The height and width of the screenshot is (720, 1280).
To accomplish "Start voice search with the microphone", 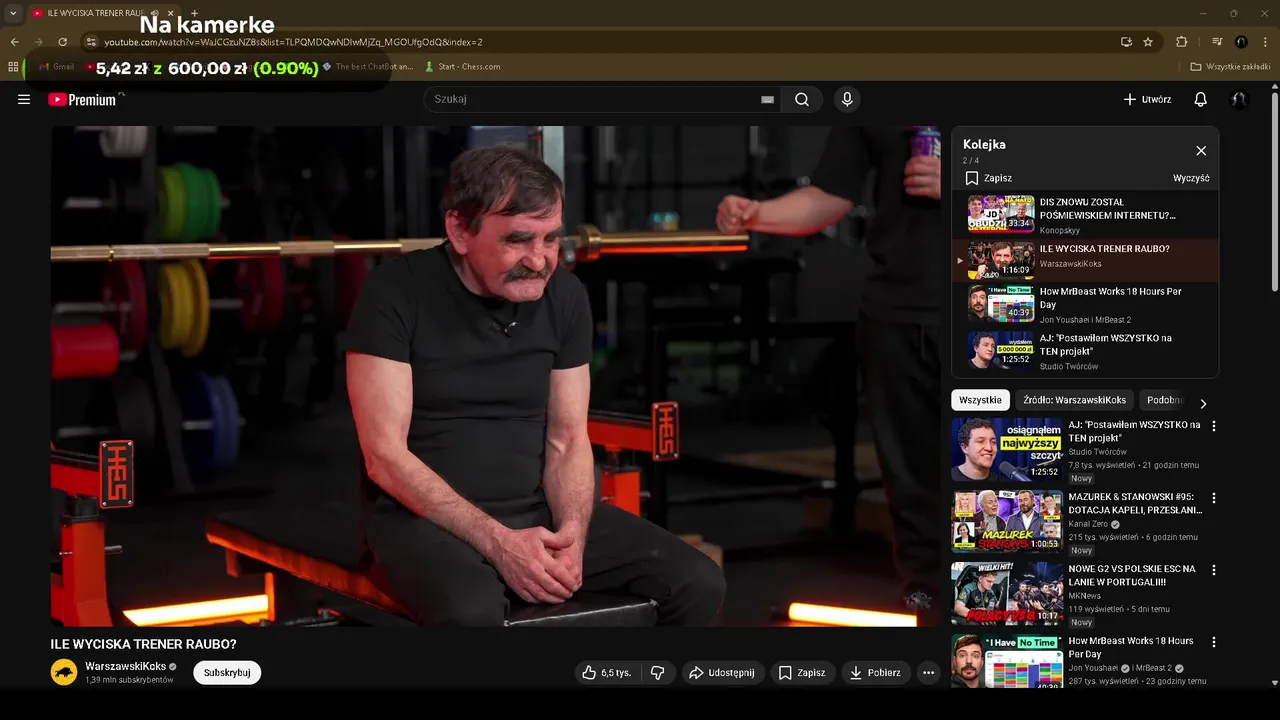I will tap(847, 99).
